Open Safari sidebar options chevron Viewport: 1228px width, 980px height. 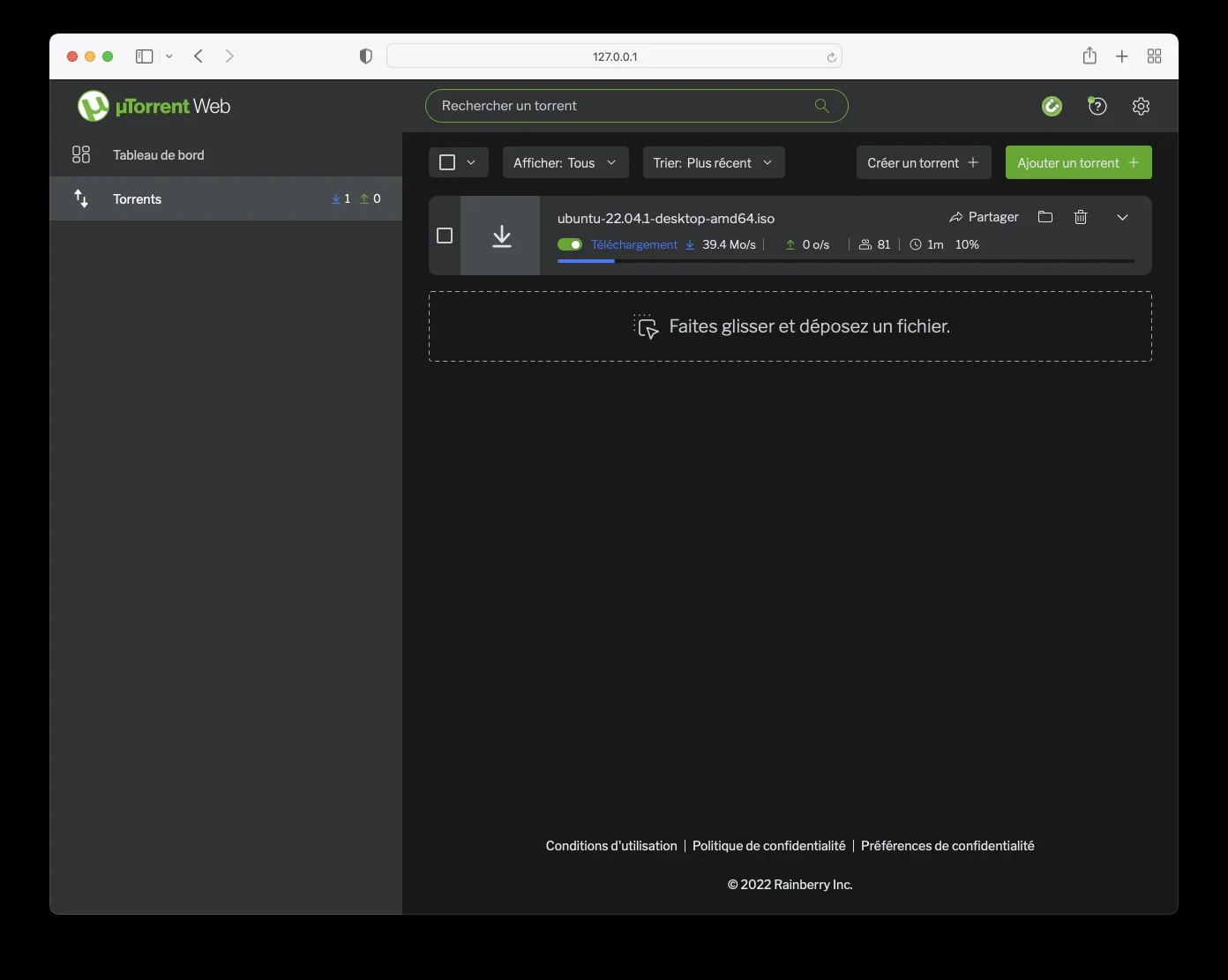click(169, 56)
